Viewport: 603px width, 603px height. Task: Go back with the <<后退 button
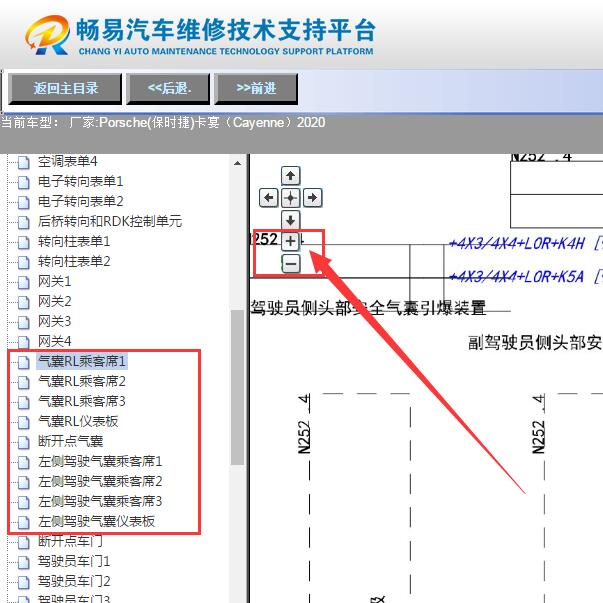click(x=168, y=89)
